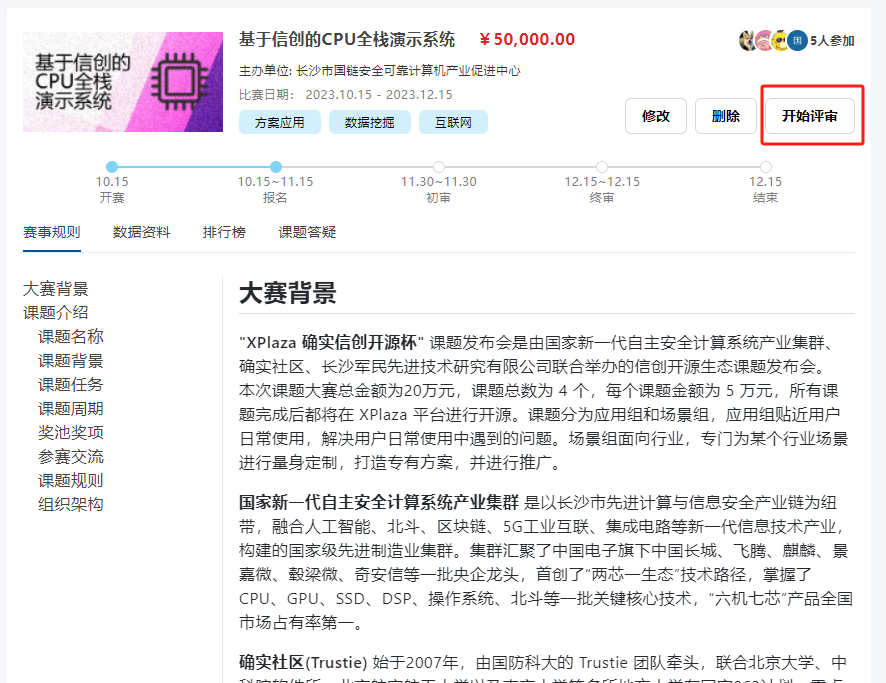Open the 赛事规则 tab

pyautogui.click(x=51, y=232)
